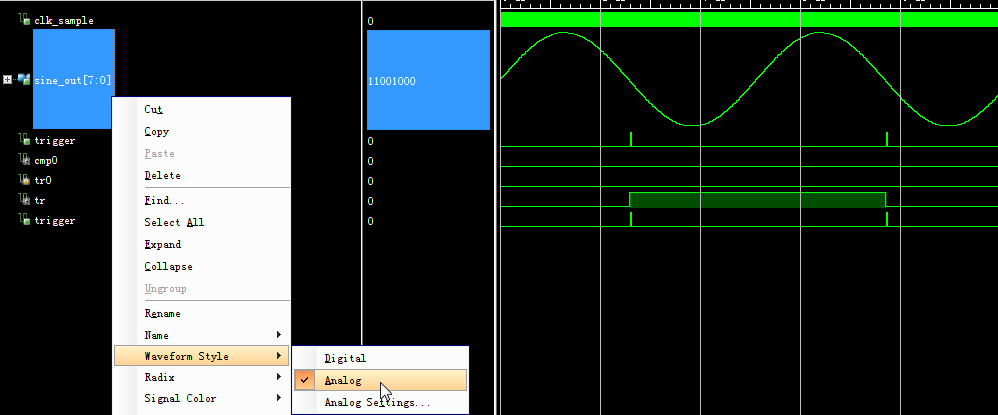The image size is (998, 415).
Task: Open Analog Settings... dialog
Action: 378,402
